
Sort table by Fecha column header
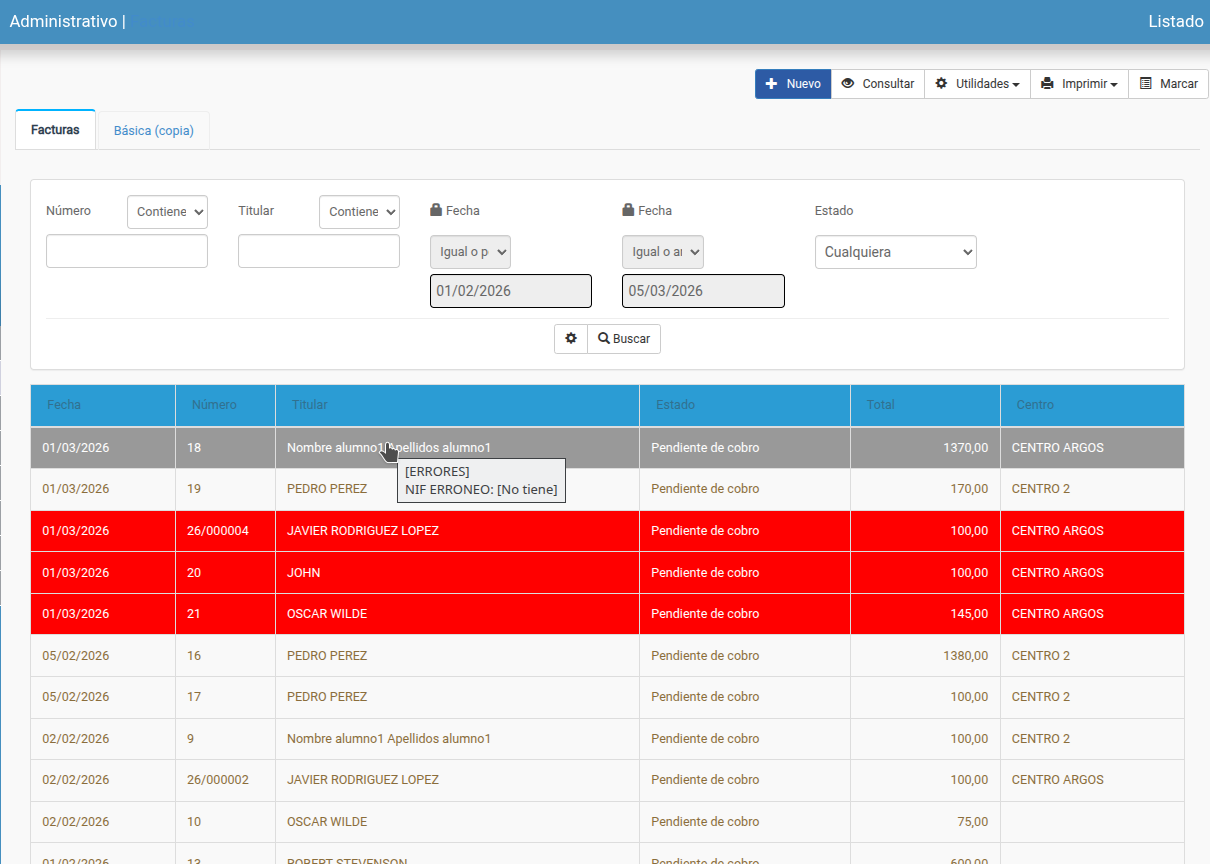pos(64,405)
